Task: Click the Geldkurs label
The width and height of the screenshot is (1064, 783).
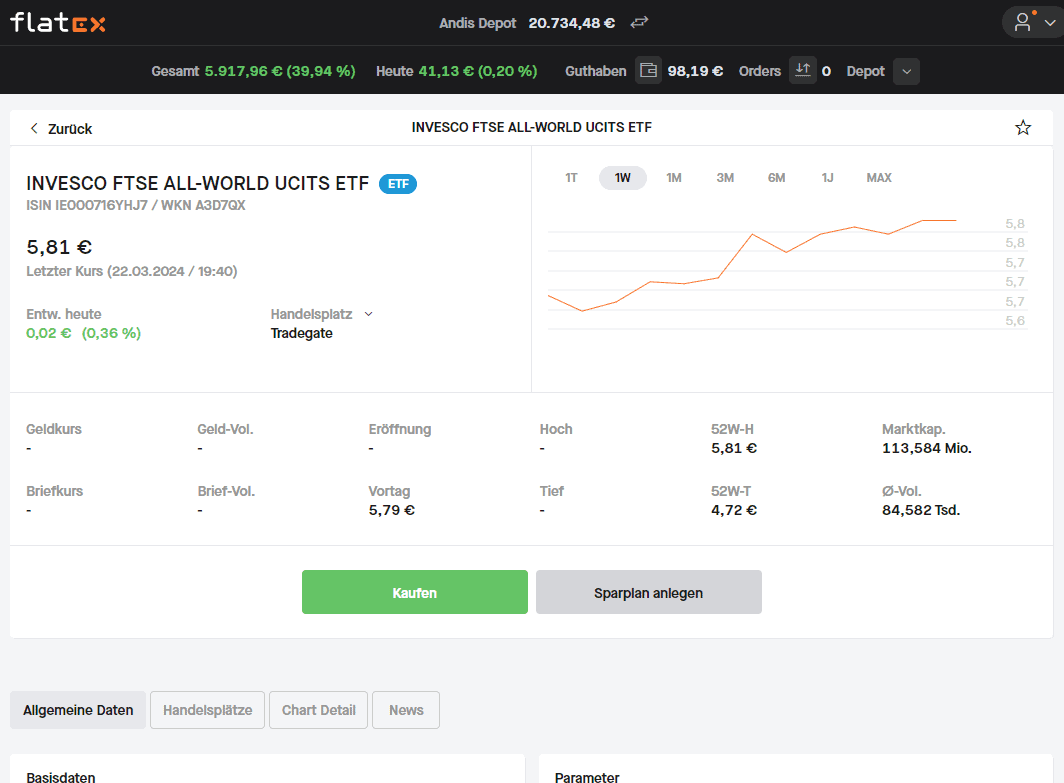Action: coord(54,429)
